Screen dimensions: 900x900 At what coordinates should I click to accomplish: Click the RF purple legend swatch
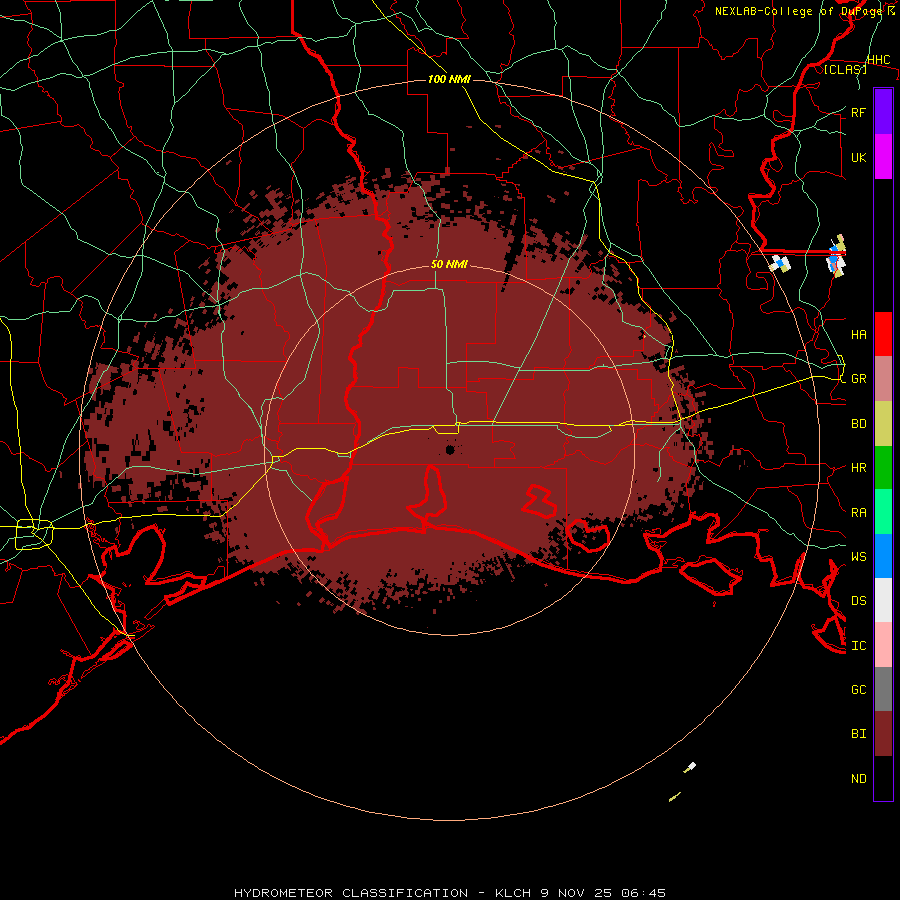tap(883, 112)
